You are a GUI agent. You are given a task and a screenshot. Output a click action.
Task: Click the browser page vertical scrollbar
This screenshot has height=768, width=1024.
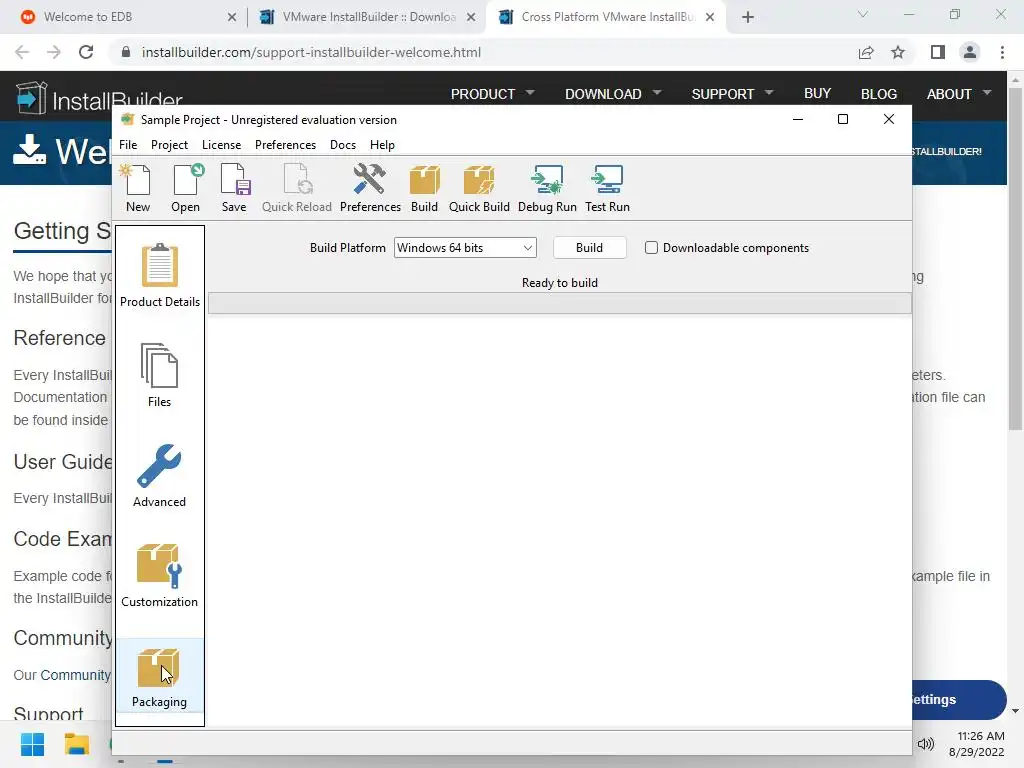[1015, 258]
